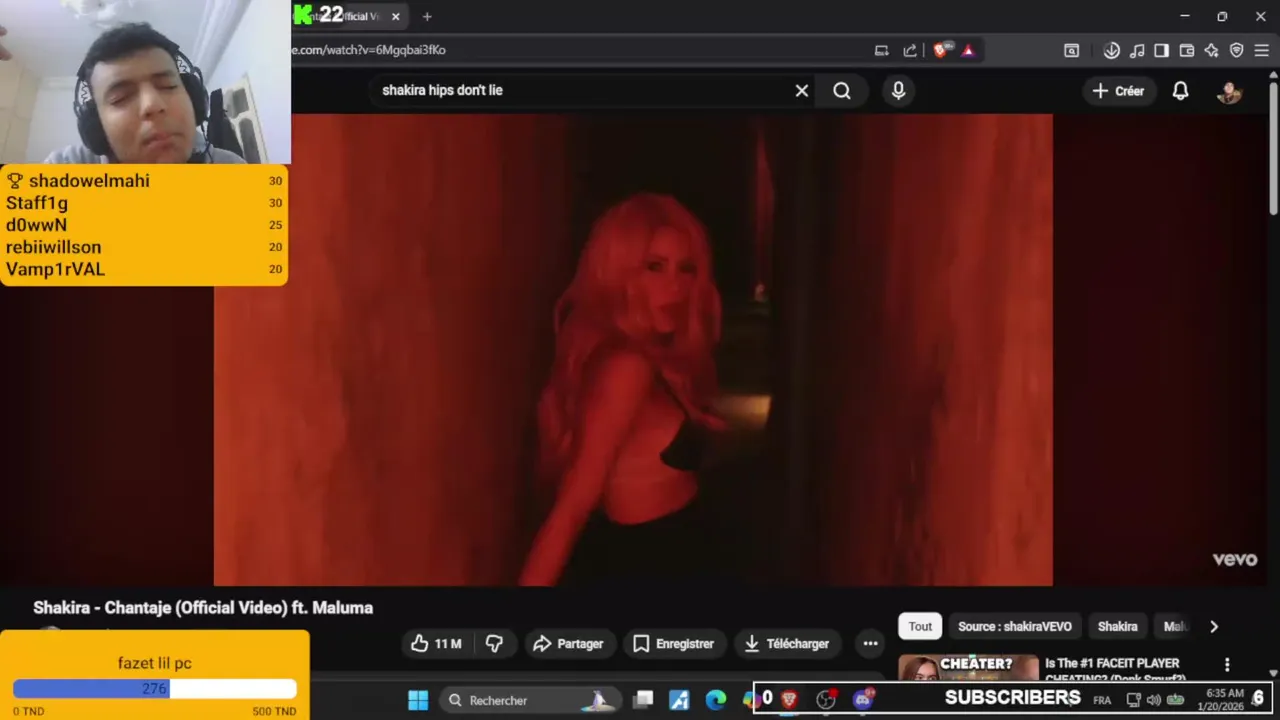The height and width of the screenshot is (720, 1280).
Task: Open the network tray icon
Action: (1133, 700)
